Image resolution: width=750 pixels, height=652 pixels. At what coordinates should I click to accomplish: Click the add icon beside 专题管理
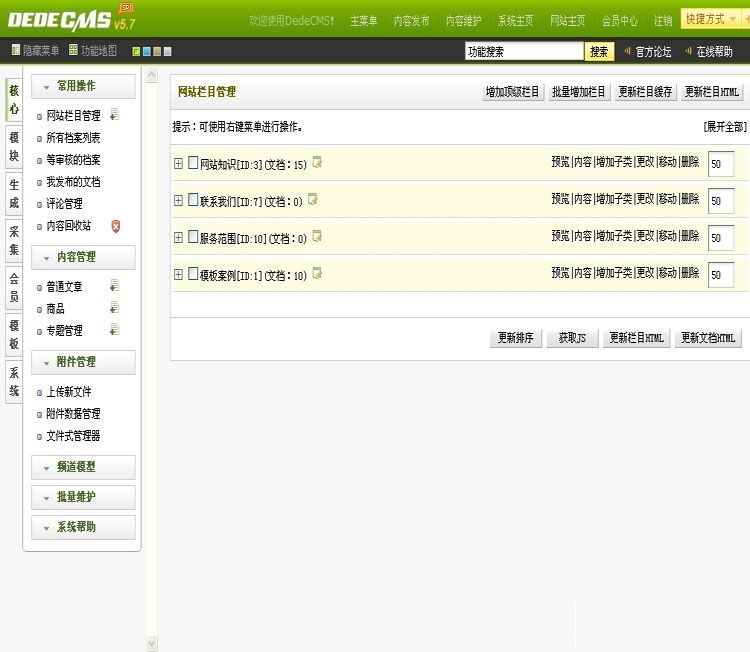(x=114, y=329)
